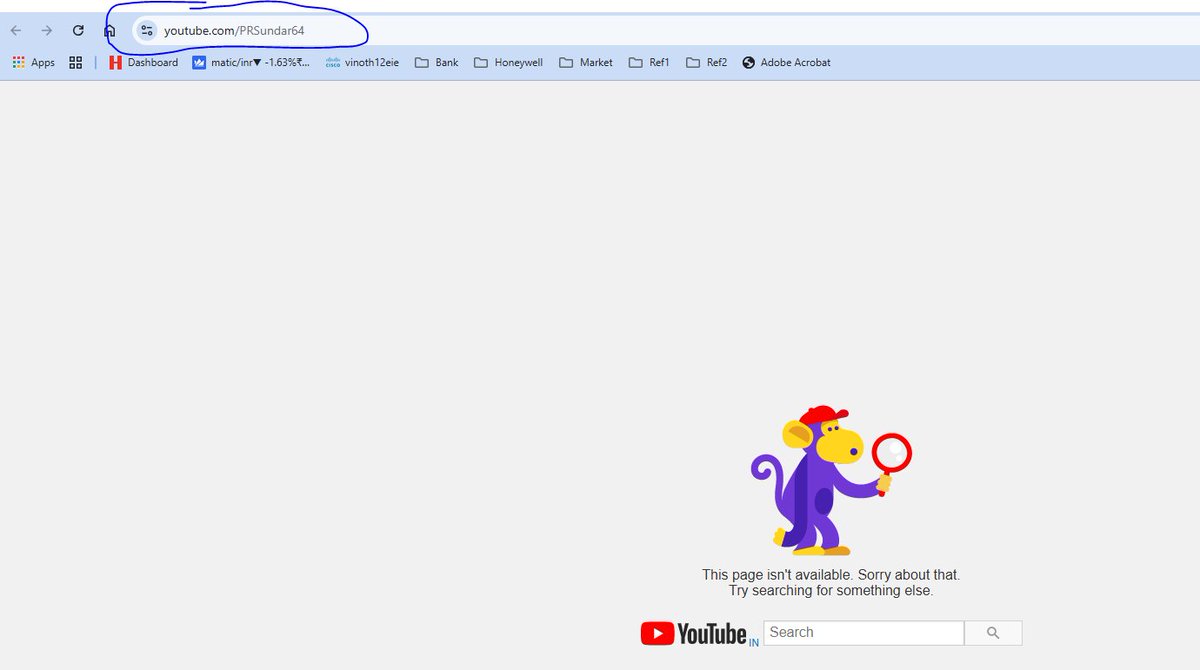The width and height of the screenshot is (1200, 670).
Task: Click the browser forward arrow
Action: pyautogui.click(x=47, y=31)
